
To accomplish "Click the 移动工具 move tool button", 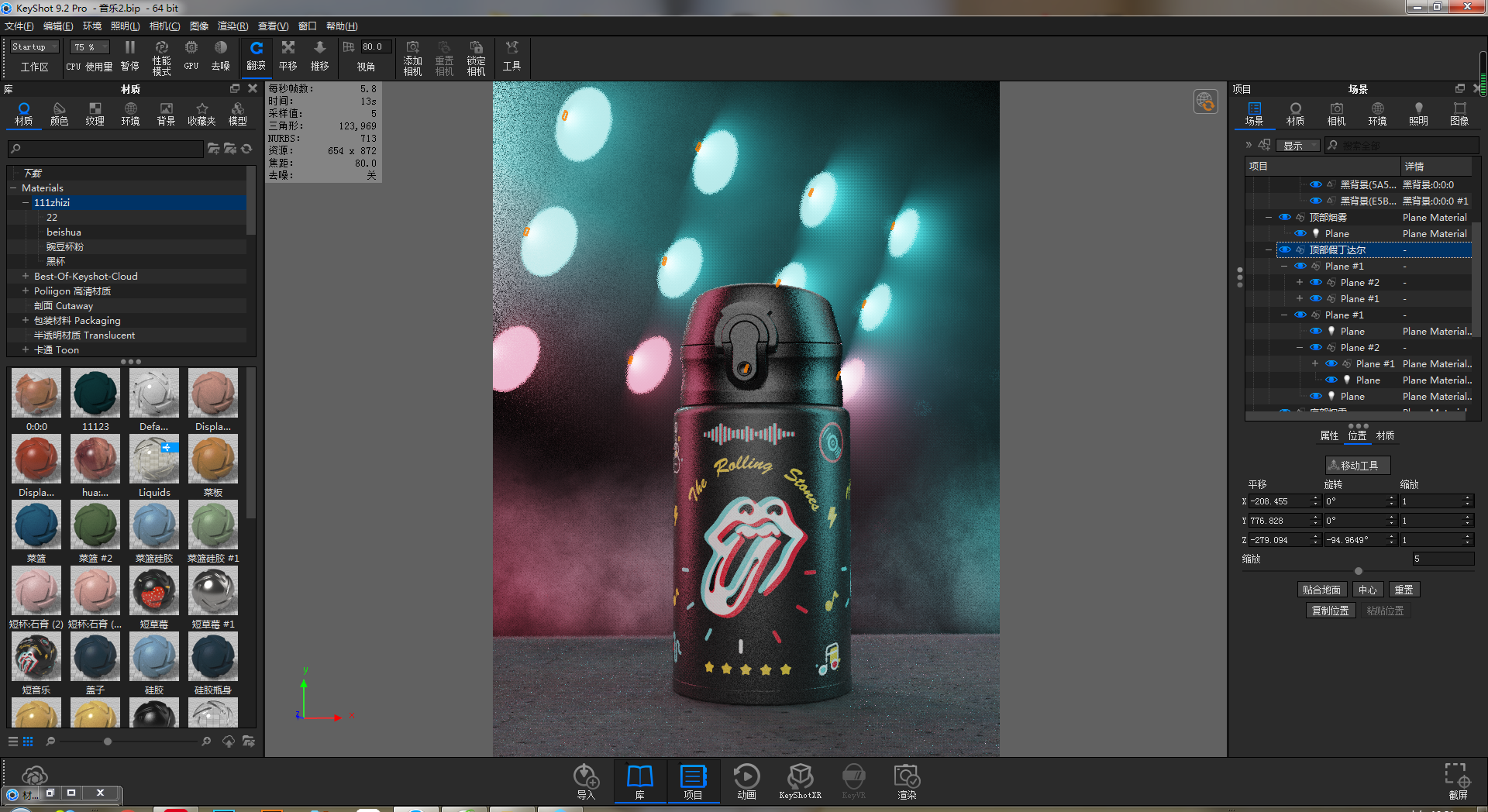I will click(1357, 465).
